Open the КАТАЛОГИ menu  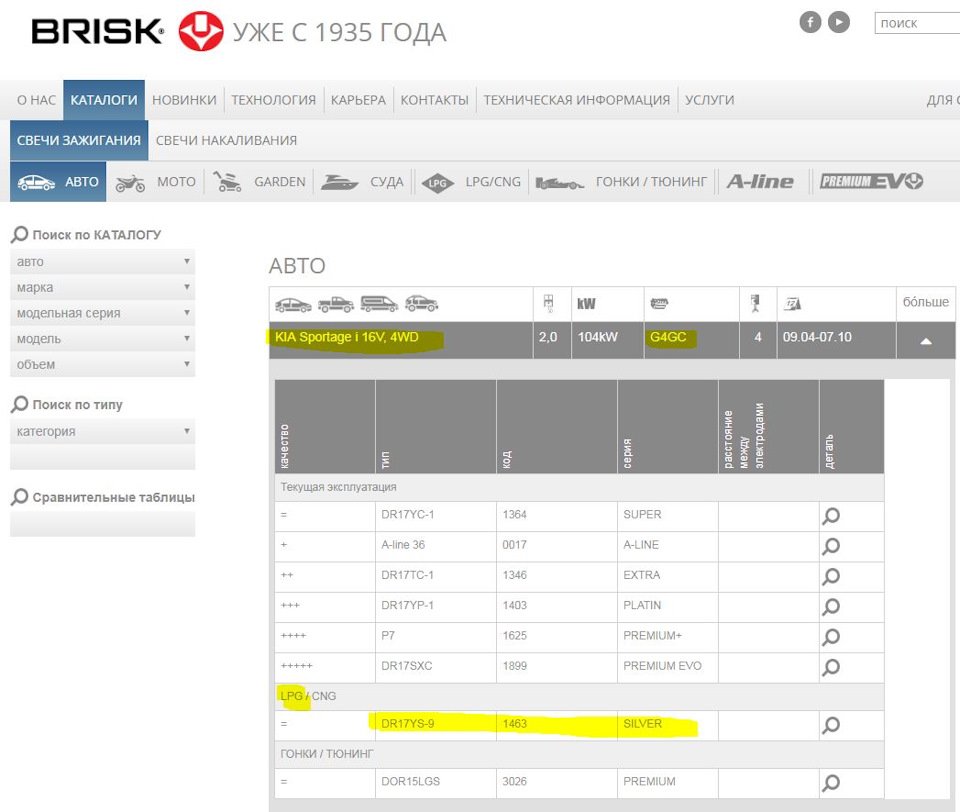coord(104,100)
